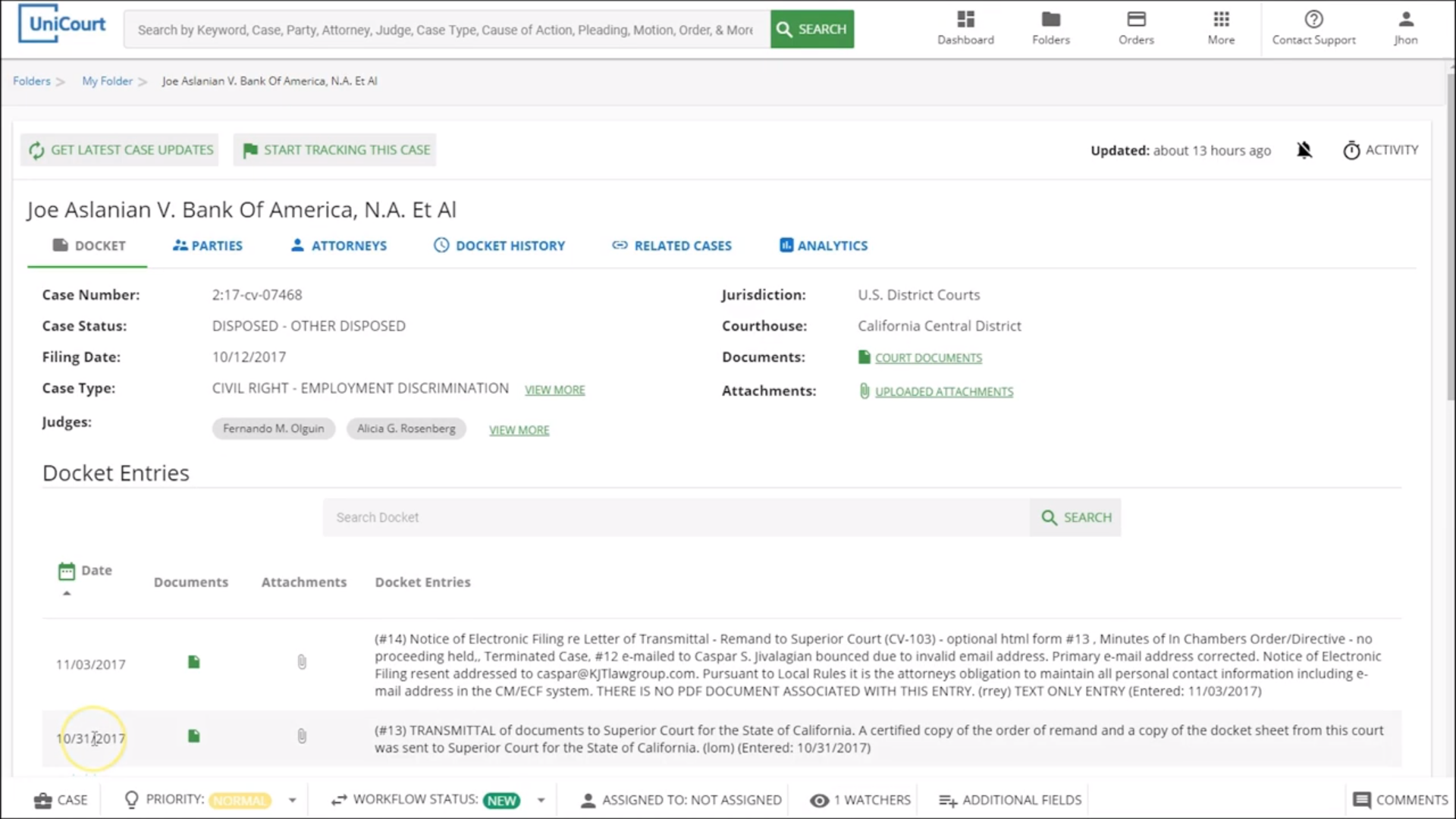Expand the Workflow Status dropdown arrow
The width and height of the screenshot is (1456, 819).
[541, 801]
